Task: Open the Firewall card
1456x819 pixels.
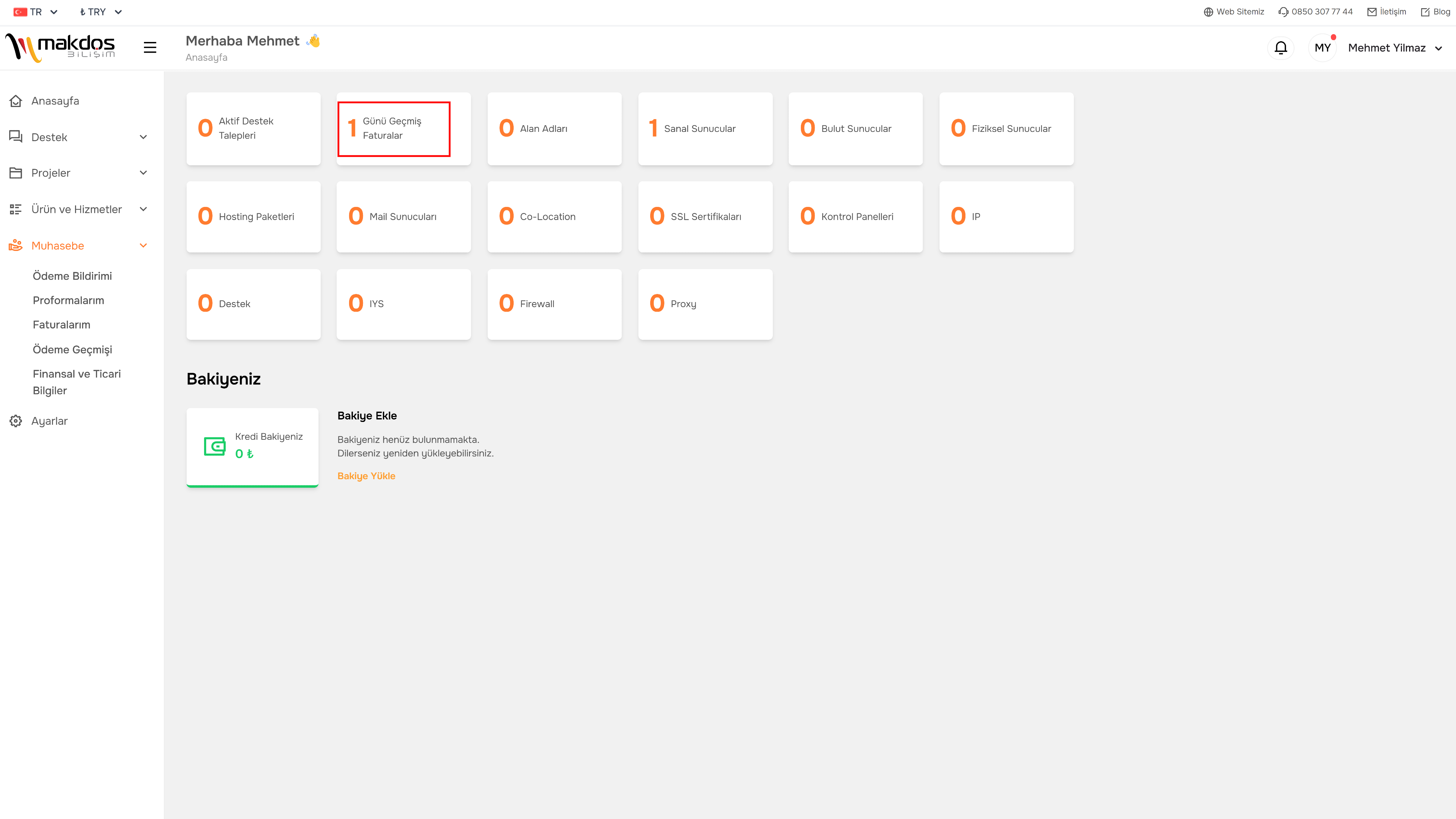Action: 555,304
